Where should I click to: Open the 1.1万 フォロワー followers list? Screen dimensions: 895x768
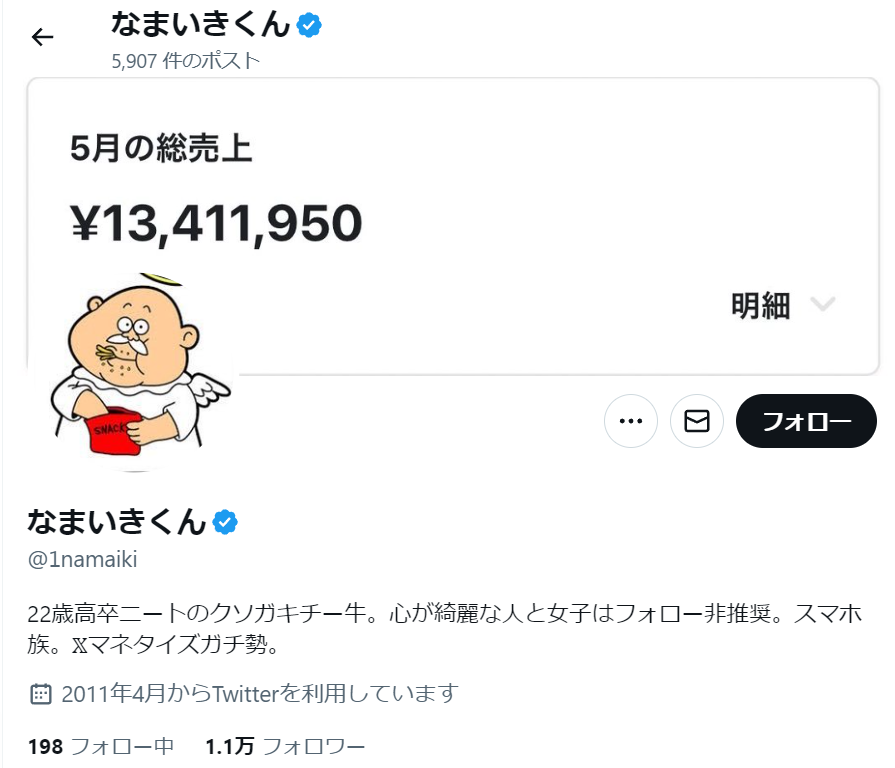(x=285, y=746)
